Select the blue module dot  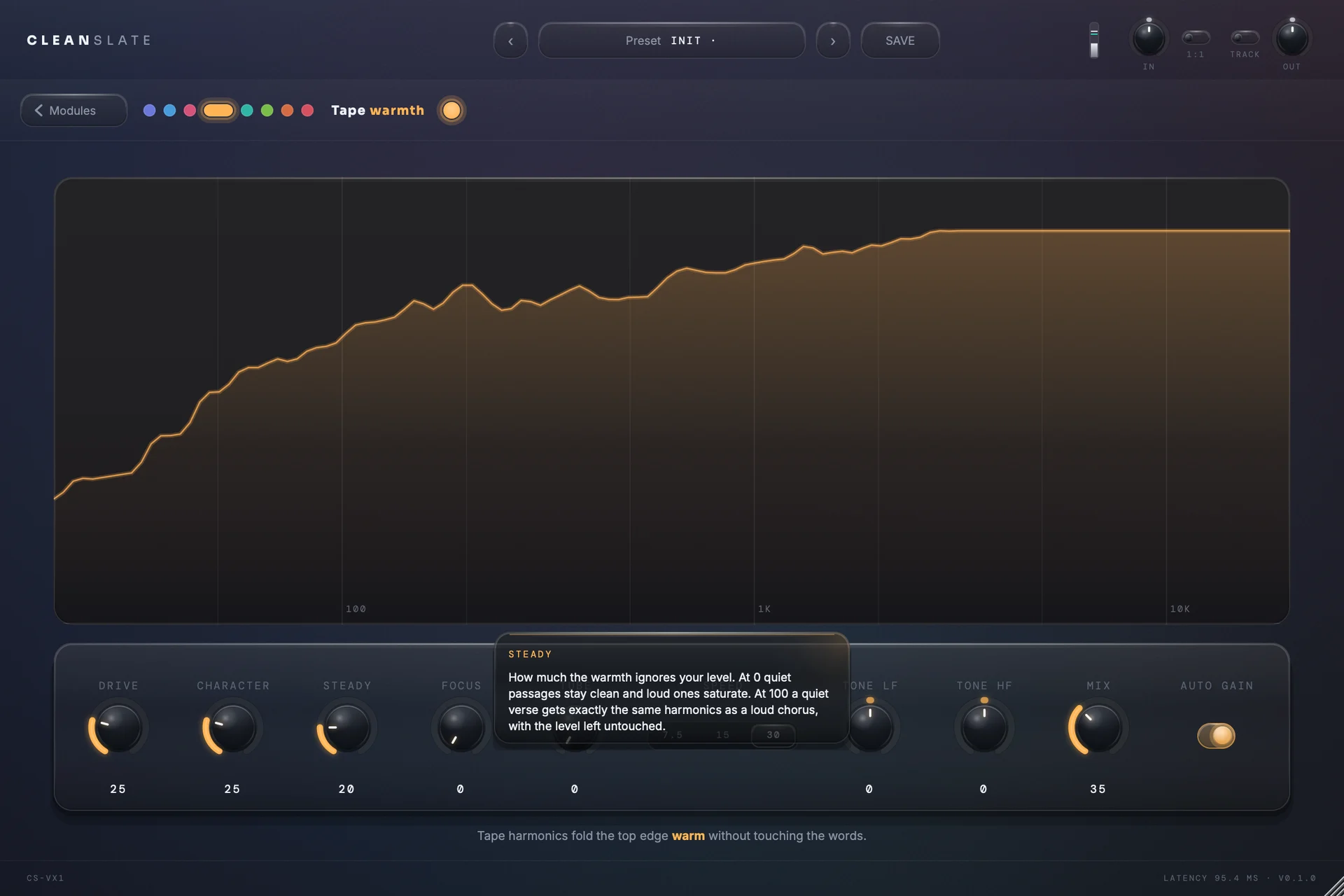(x=169, y=111)
